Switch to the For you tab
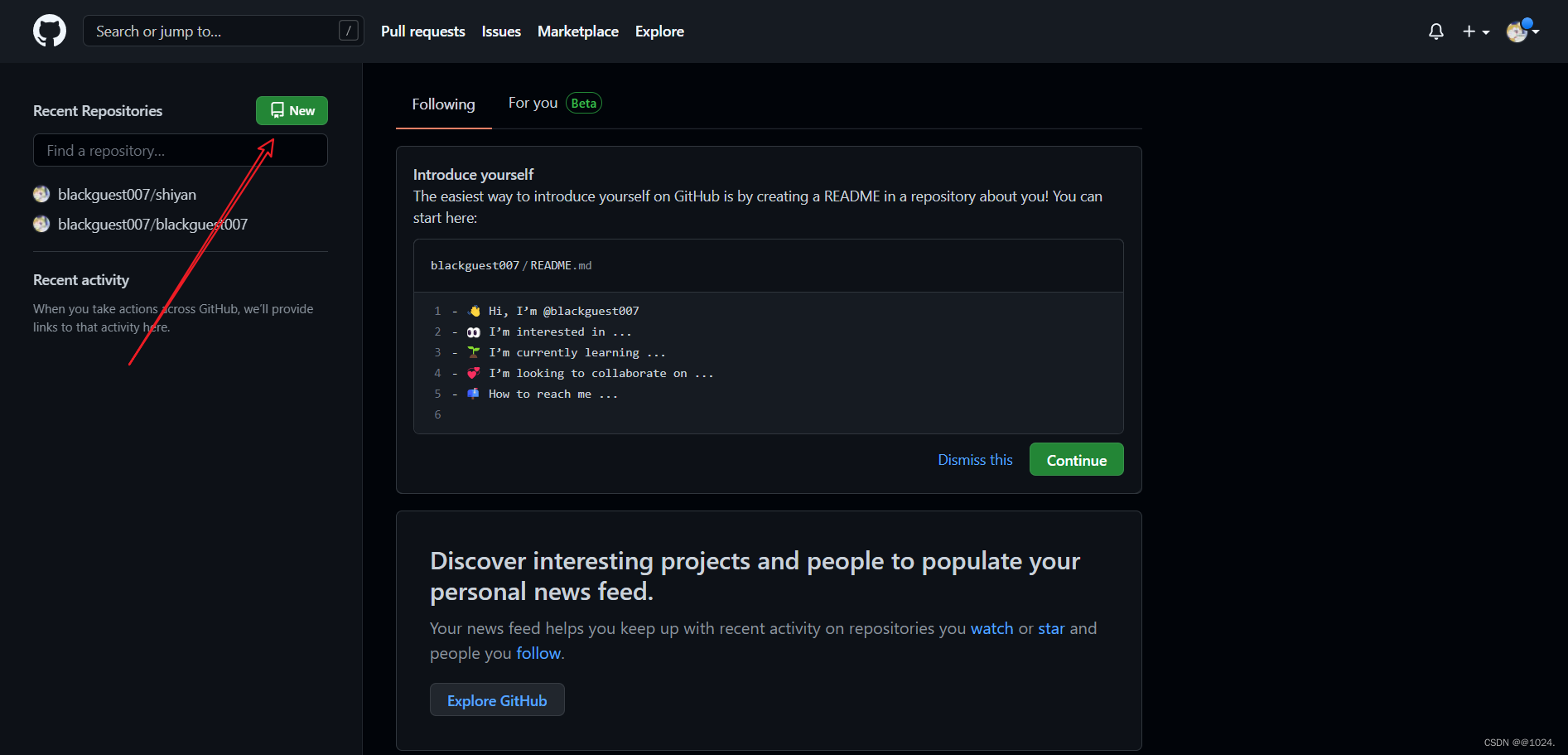1568x755 pixels. 533,103
